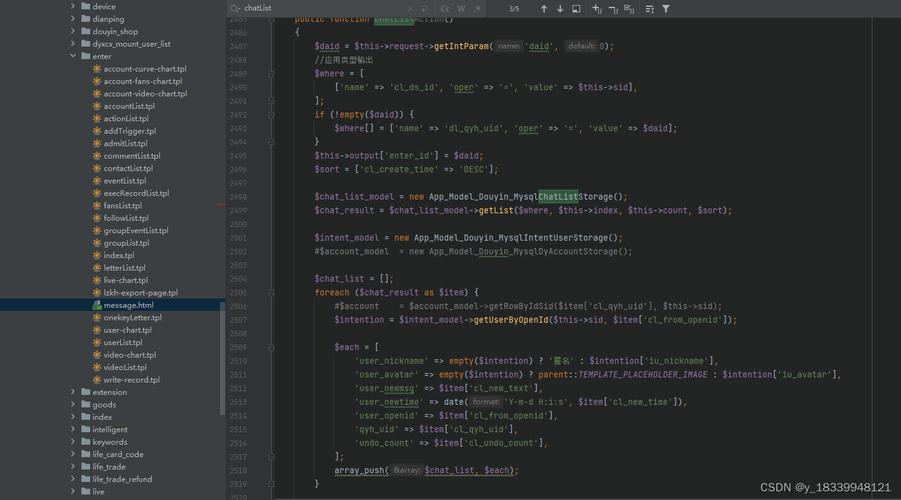This screenshot has height=500, width=901.
Task: Expand the intelligent folder
Action: (x=73, y=429)
